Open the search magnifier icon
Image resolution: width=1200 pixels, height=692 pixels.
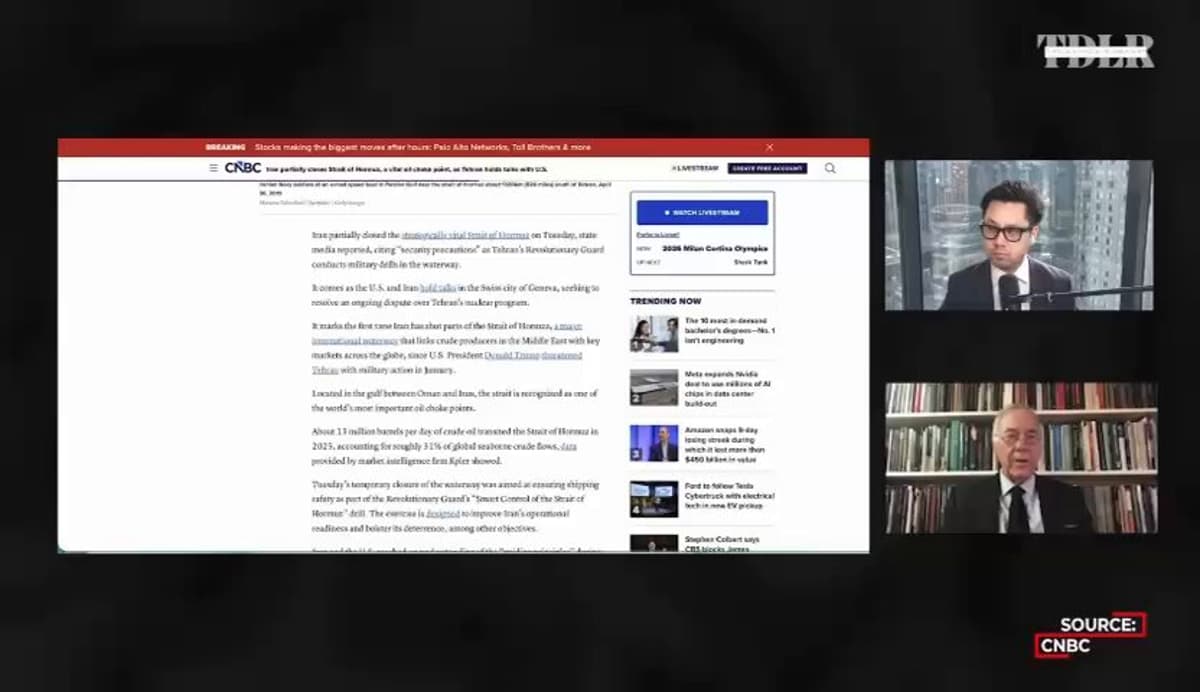point(830,168)
